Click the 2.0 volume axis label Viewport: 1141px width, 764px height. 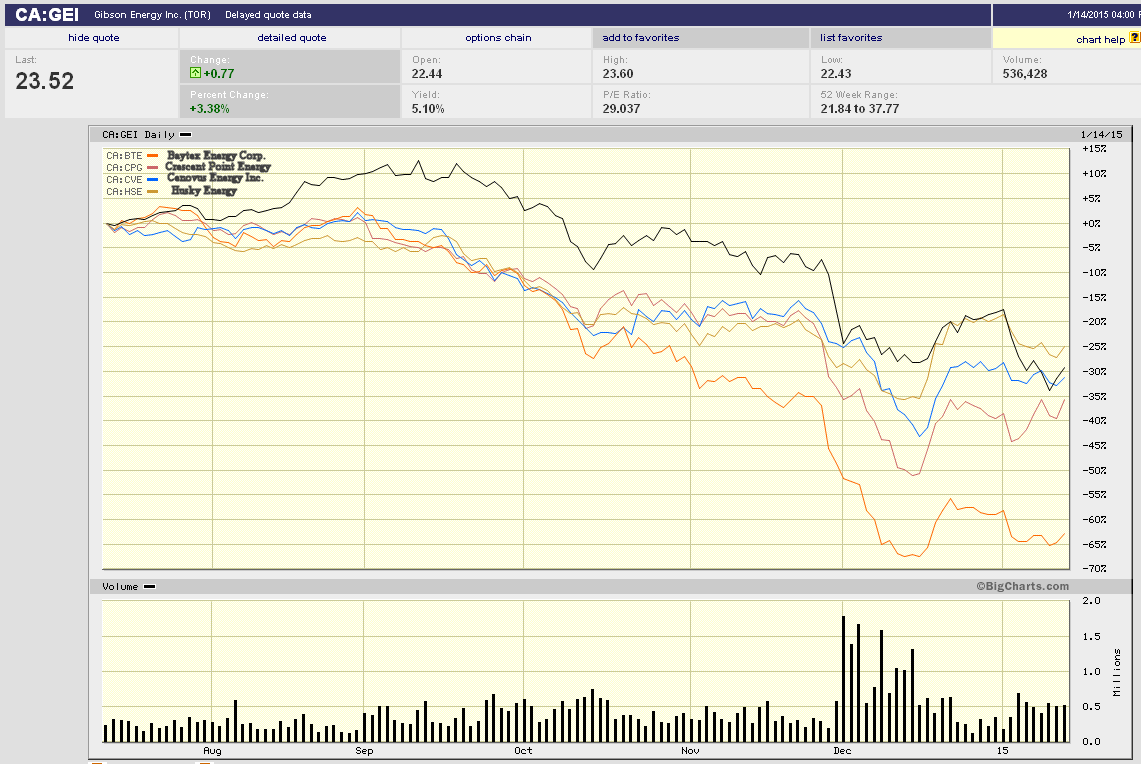click(x=1092, y=600)
